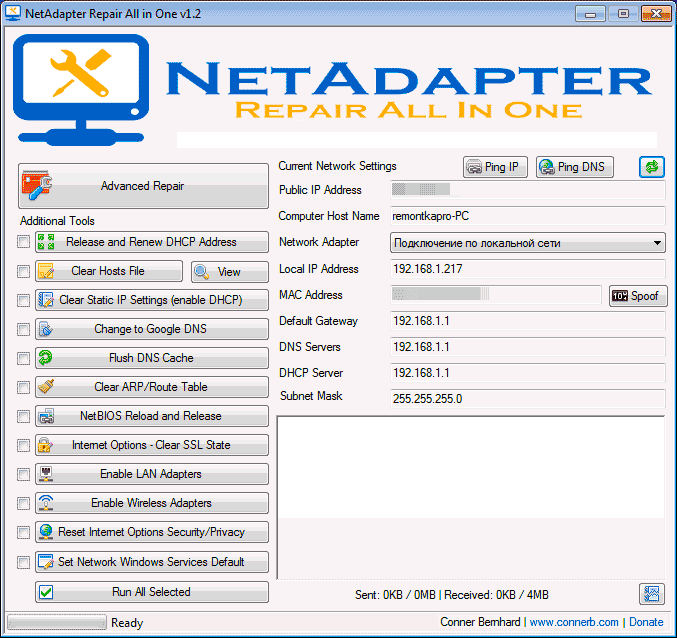Click the green refresh network settings icon
This screenshot has height=638, width=677.
pyautogui.click(x=652, y=167)
